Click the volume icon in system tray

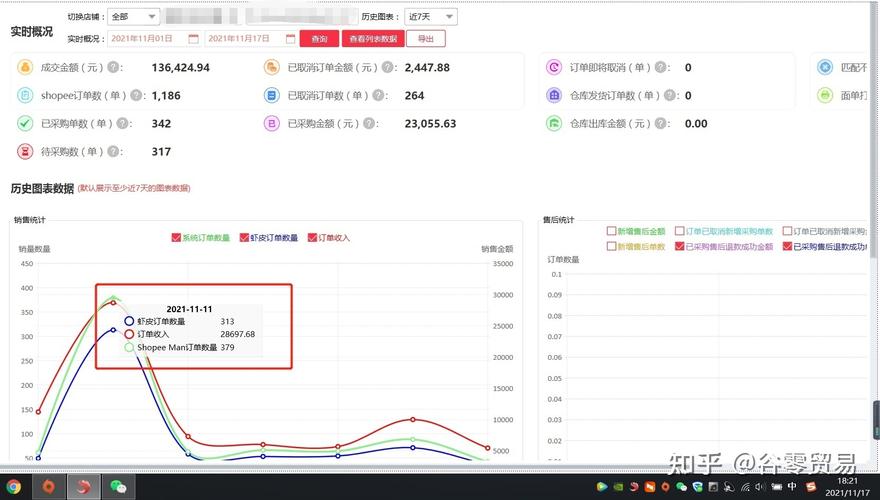[x=760, y=487]
